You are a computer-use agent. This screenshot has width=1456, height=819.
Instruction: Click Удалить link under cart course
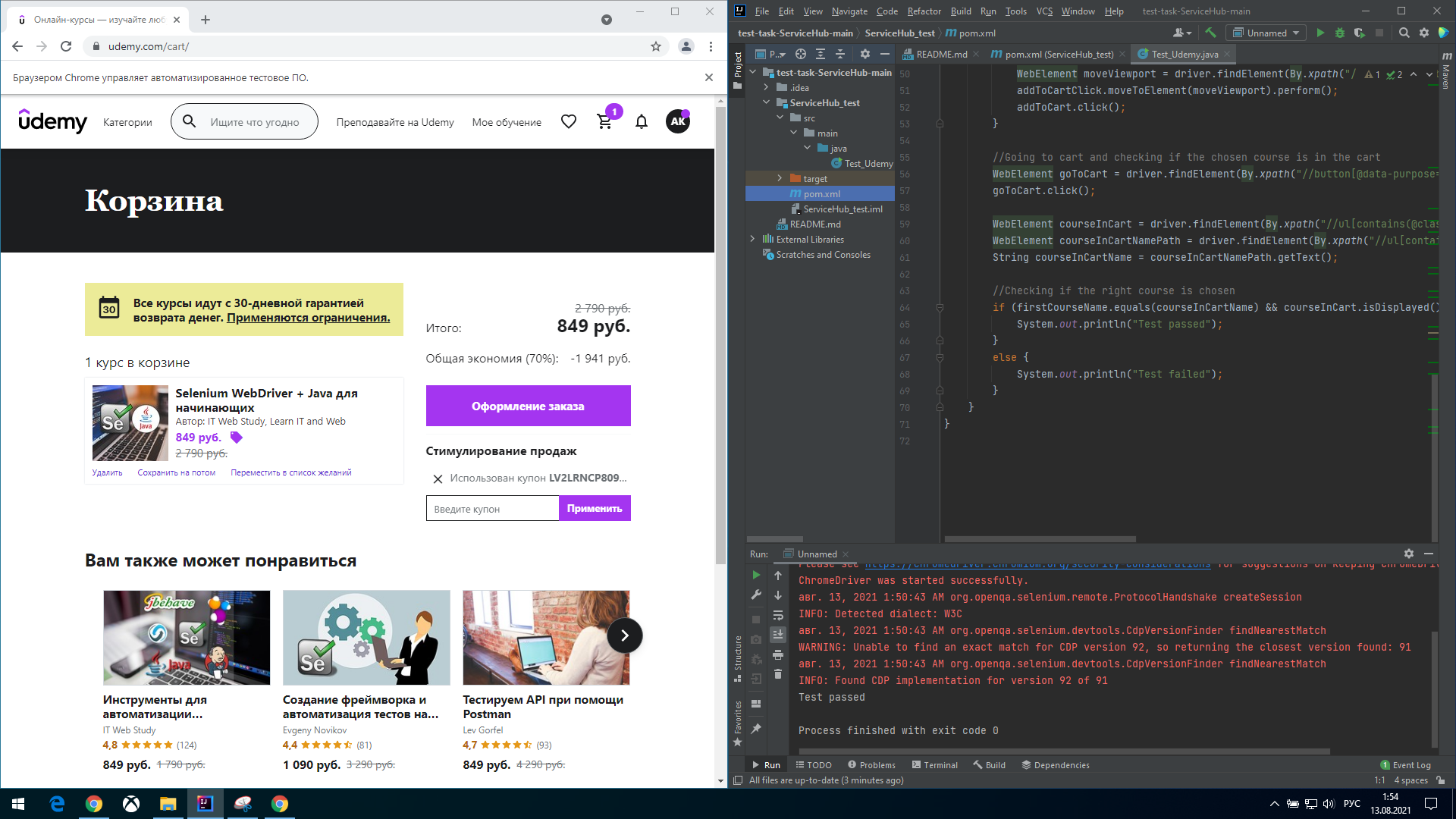(107, 472)
